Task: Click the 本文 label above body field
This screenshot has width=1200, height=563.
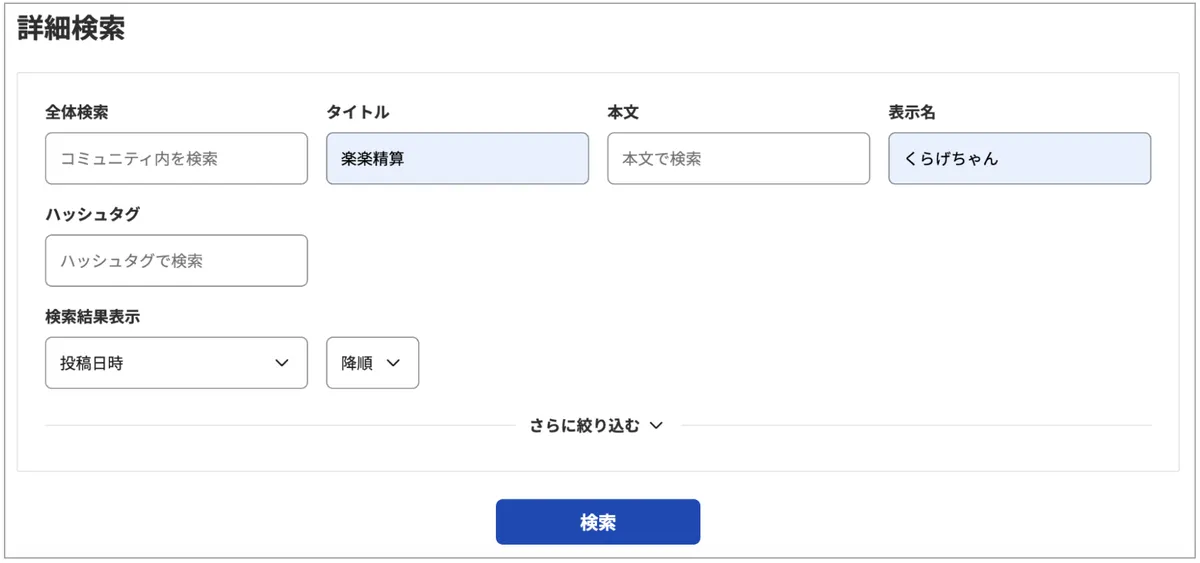Action: click(x=623, y=112)
